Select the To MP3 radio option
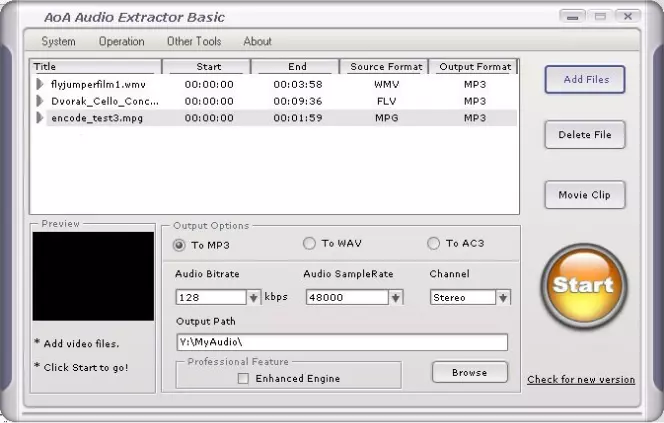 179,245
